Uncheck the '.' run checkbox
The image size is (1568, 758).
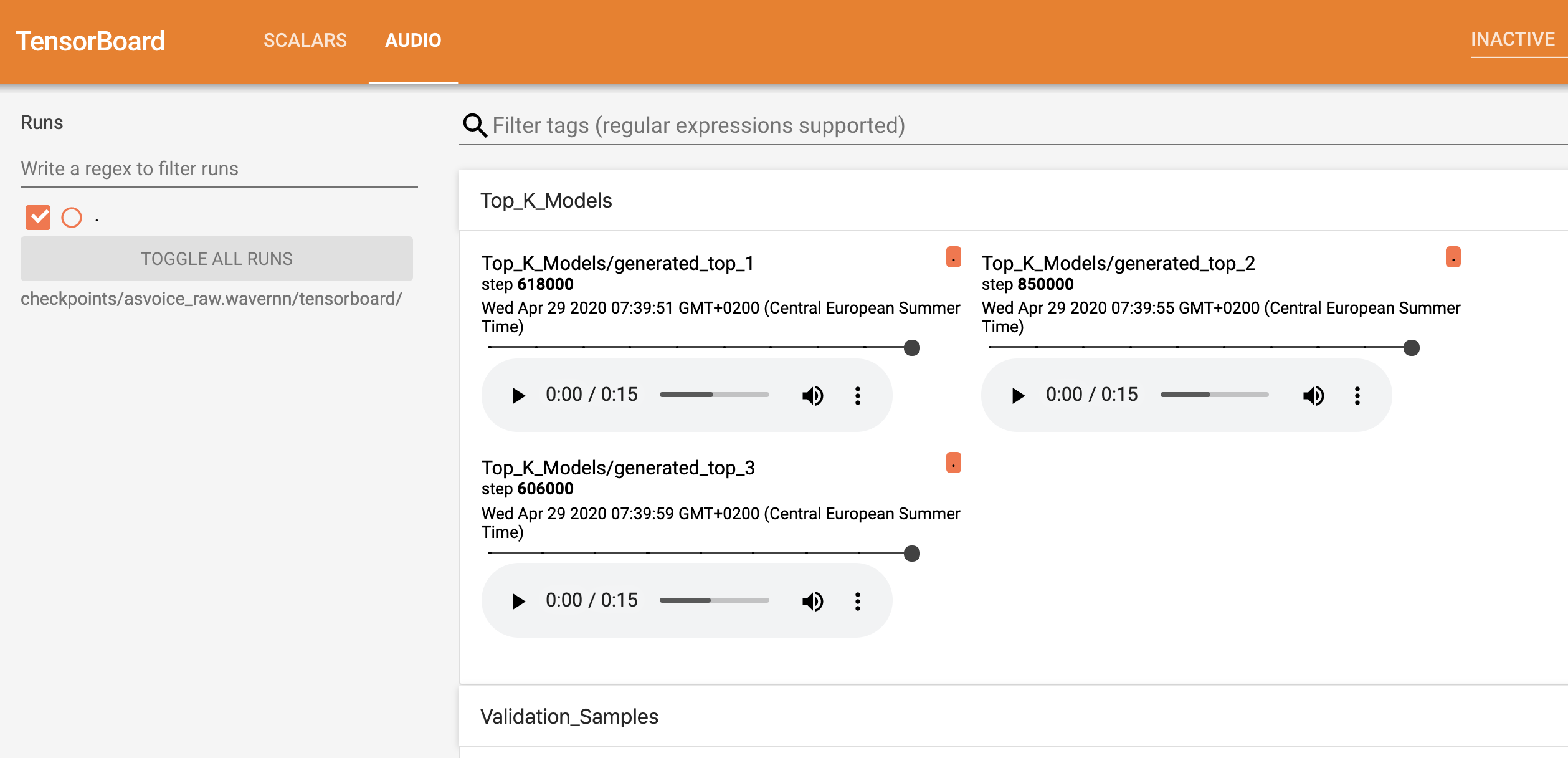(38, 218)
